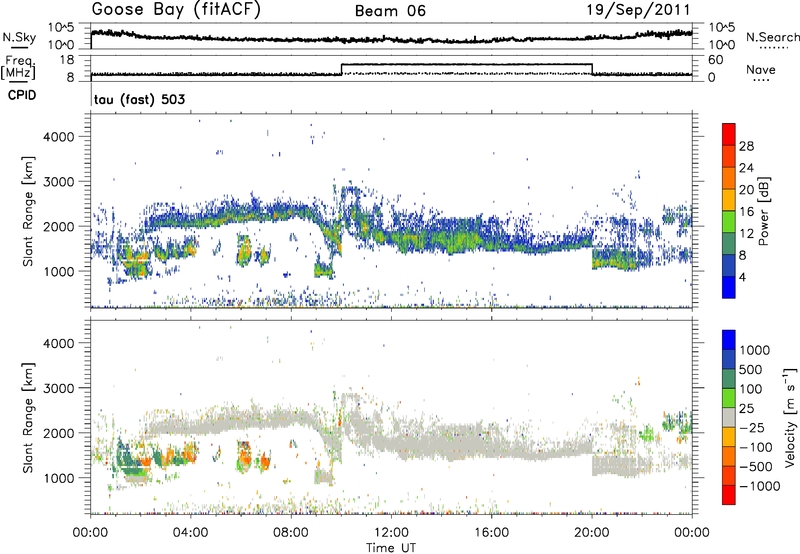The height and width of the screenshot is (554, 800).
Task: Click "10^0" on the right noise axis
Action: (x=722, y=45)
